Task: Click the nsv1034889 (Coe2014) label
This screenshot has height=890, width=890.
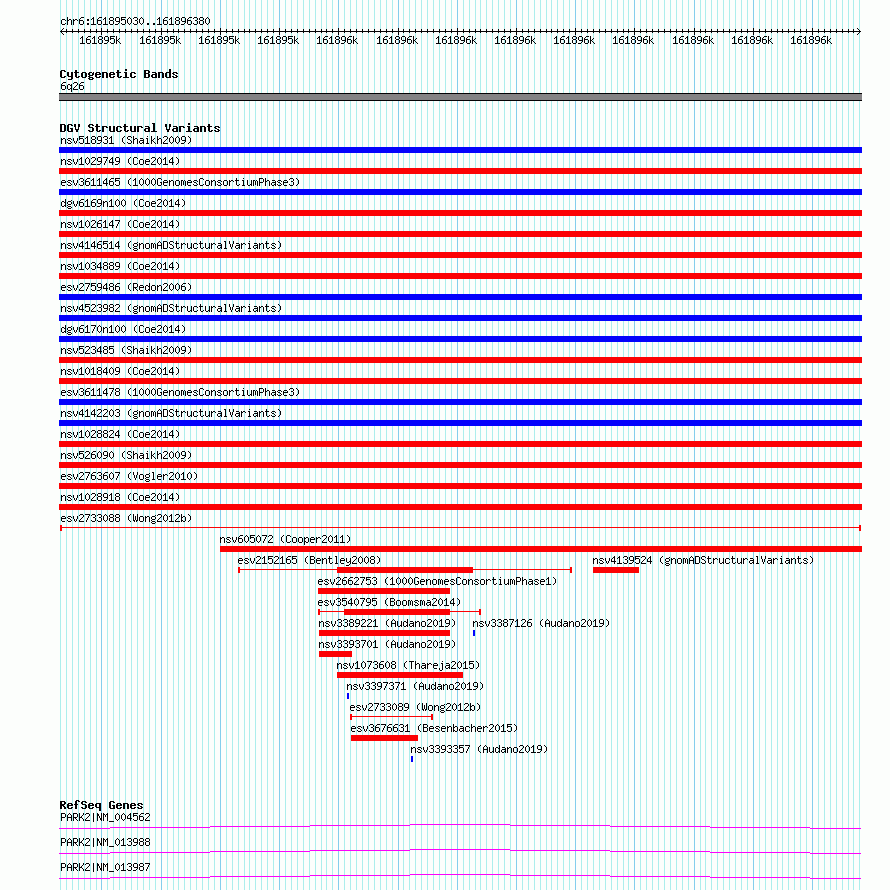Action: click(120, 266)
